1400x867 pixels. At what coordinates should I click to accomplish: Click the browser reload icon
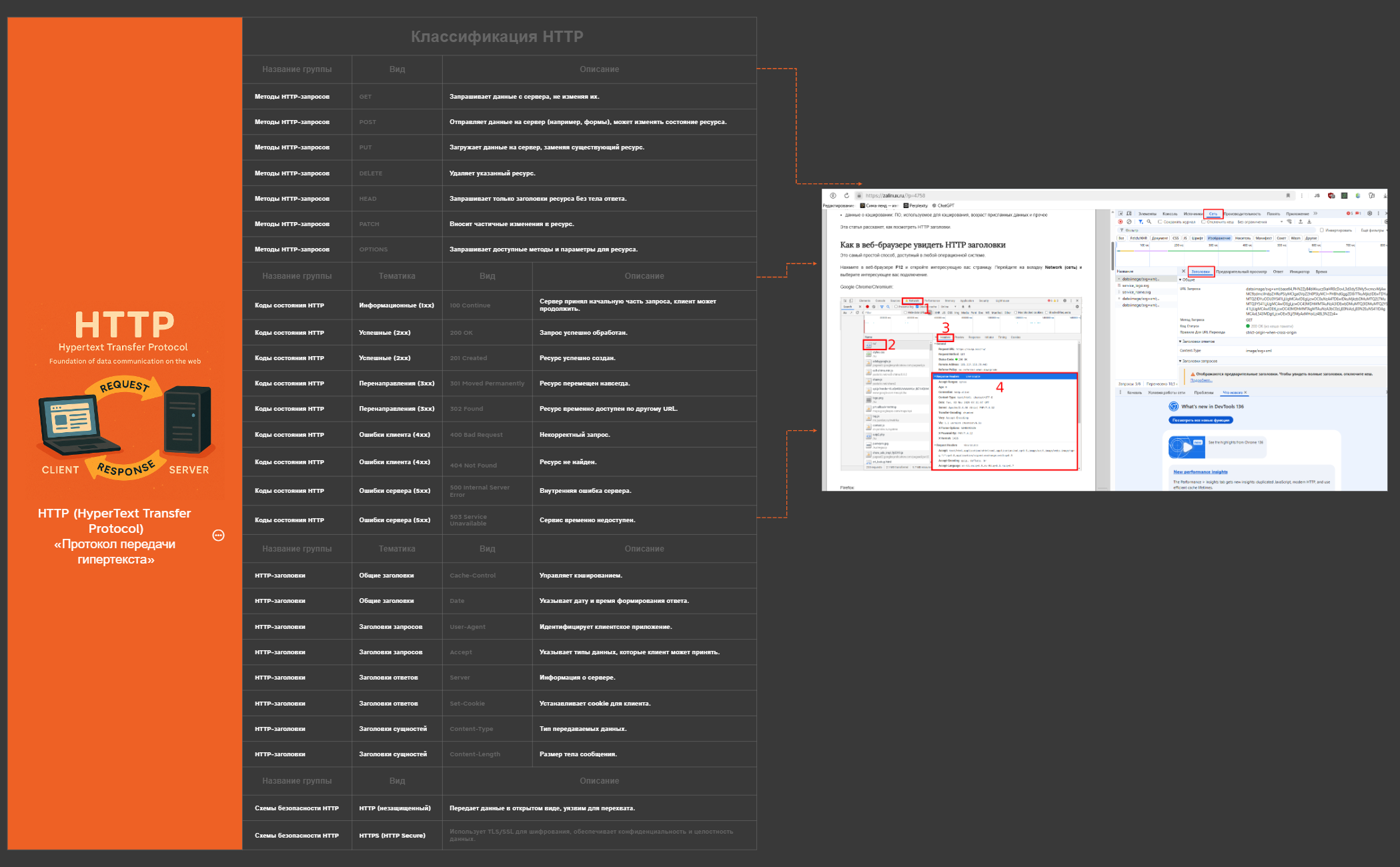click(x=846, y=195)
